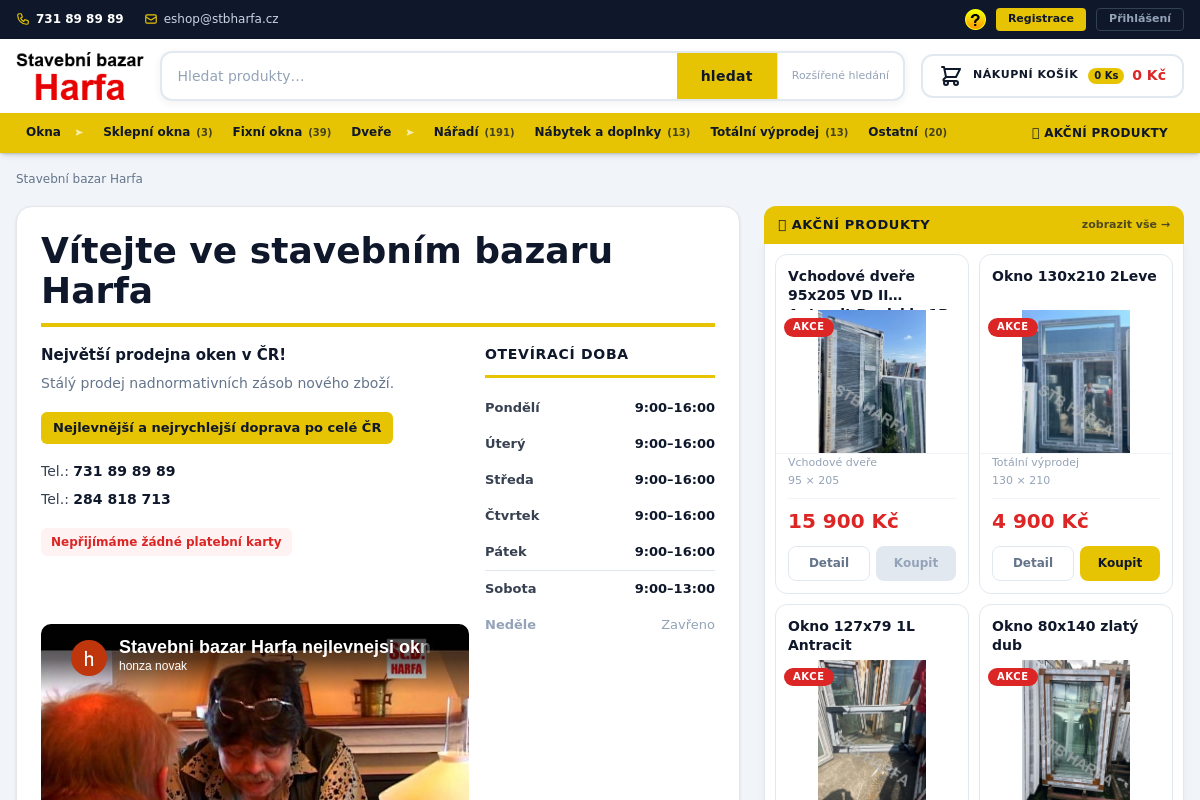The width and height of the screenshot is (1200, 800).
Task: Go to Akční produkty in navigation bar
Action: (x=1100, y=133)
